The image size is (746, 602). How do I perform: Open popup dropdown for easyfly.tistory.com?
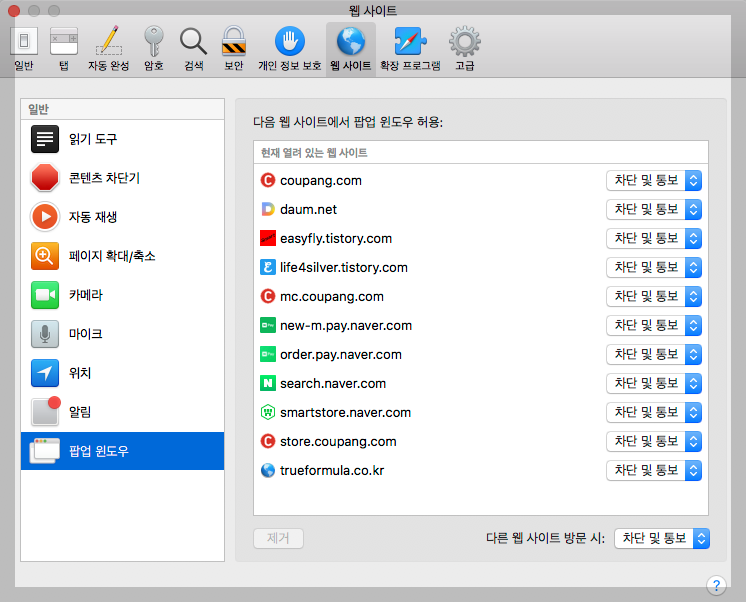tap(654, 238)
